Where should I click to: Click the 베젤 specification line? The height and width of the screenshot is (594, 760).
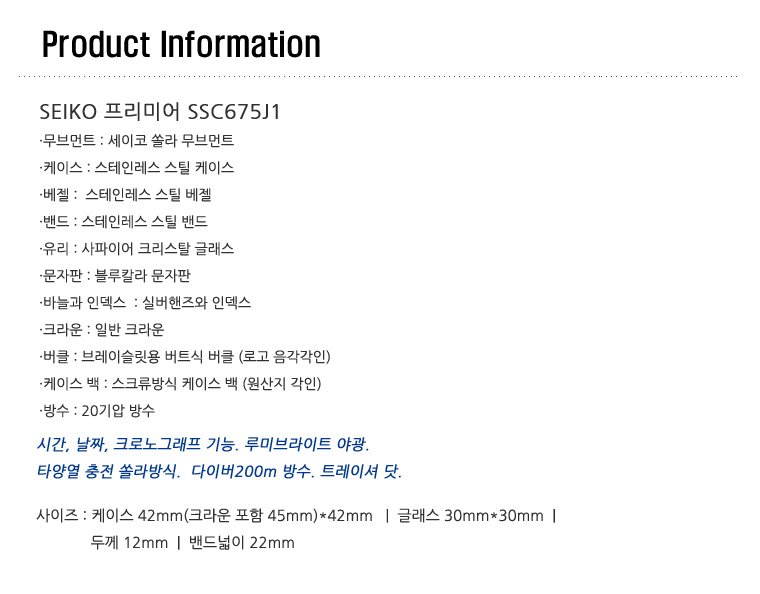pos(126,195)
